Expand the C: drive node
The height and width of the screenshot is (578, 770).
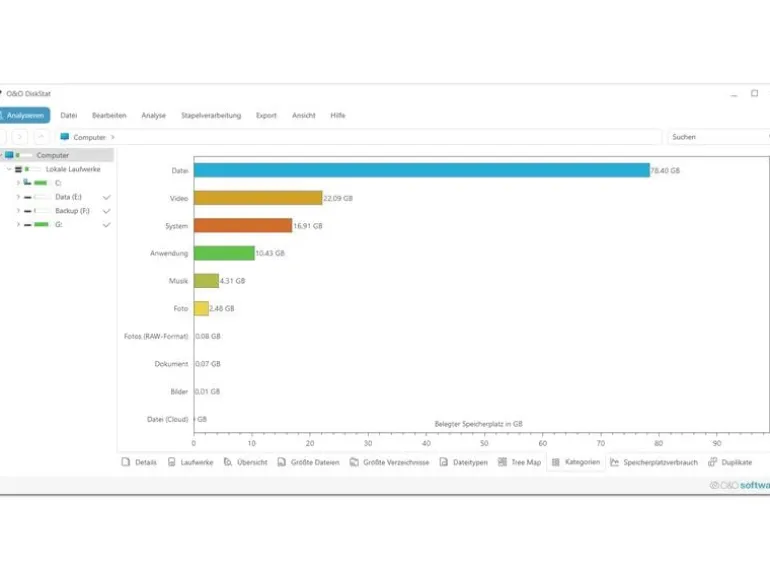pos(18,183)
